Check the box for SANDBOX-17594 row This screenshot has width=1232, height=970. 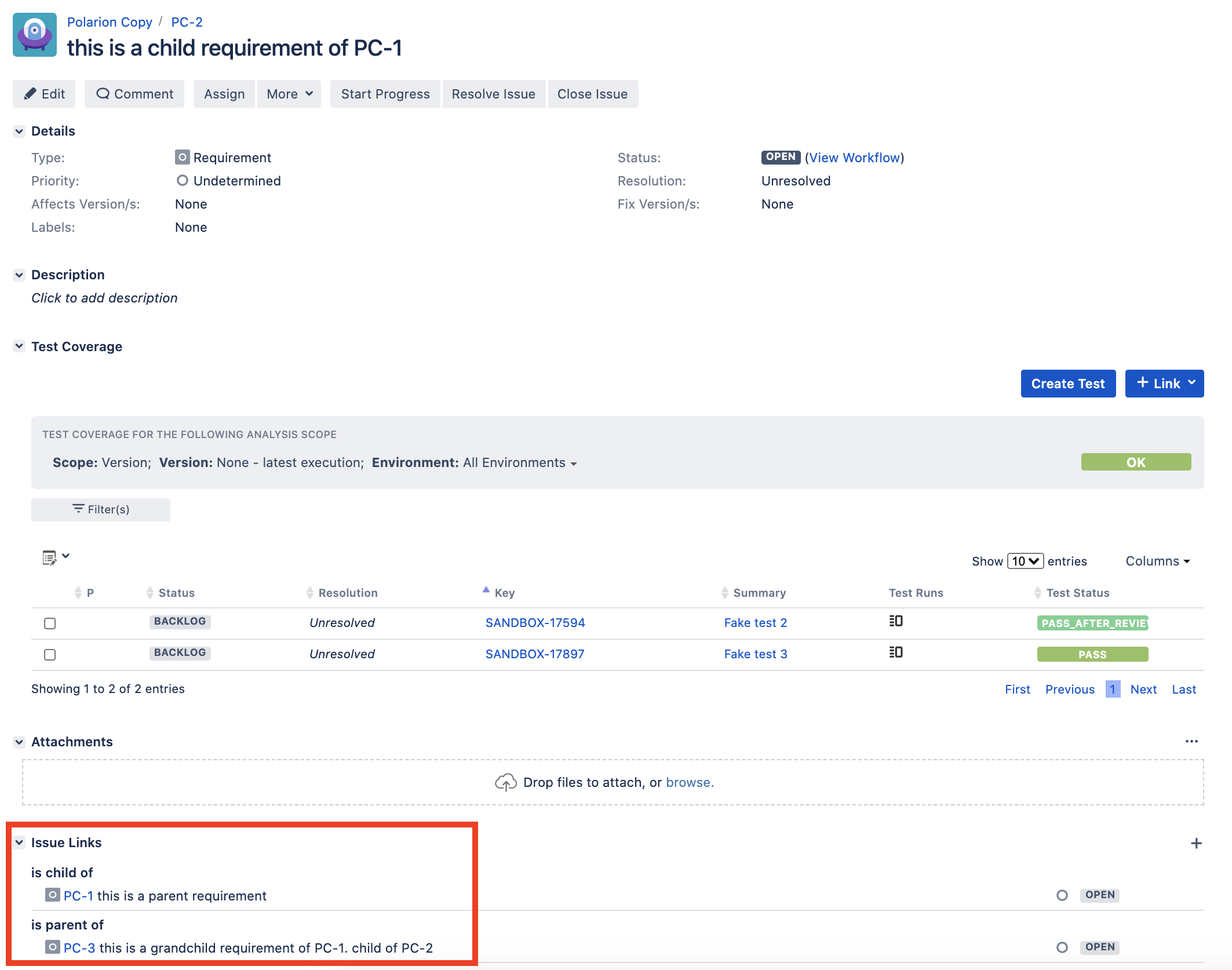tap(50, 623)
